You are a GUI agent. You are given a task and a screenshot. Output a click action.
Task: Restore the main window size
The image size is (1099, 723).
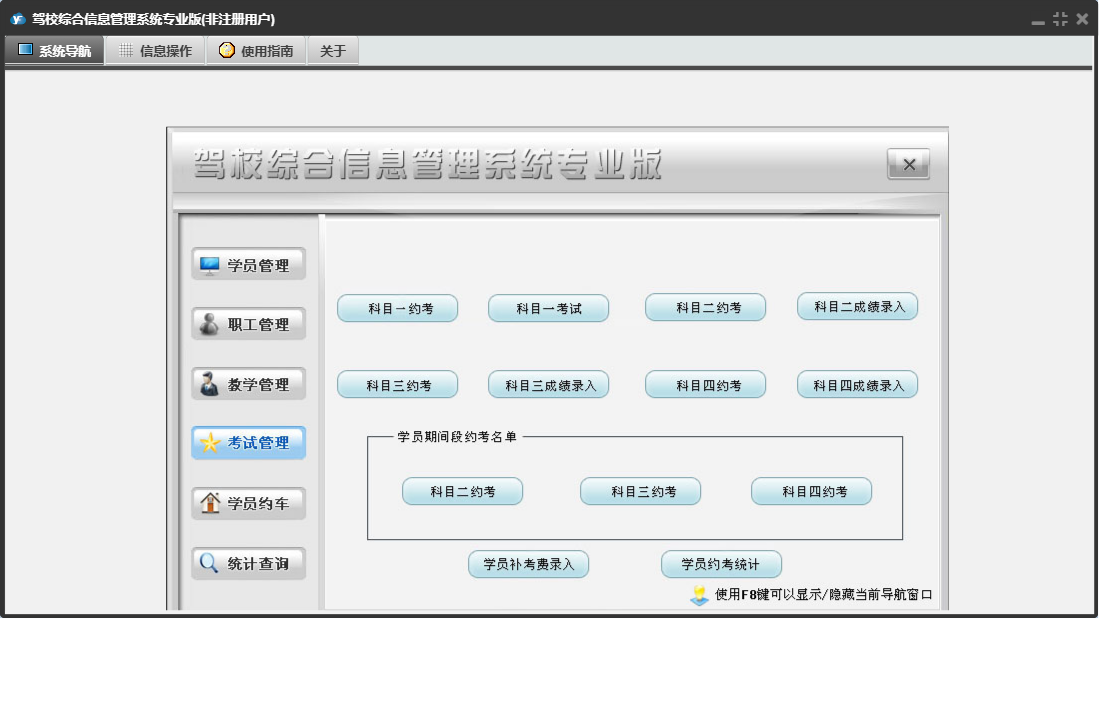coord(1060,20)
